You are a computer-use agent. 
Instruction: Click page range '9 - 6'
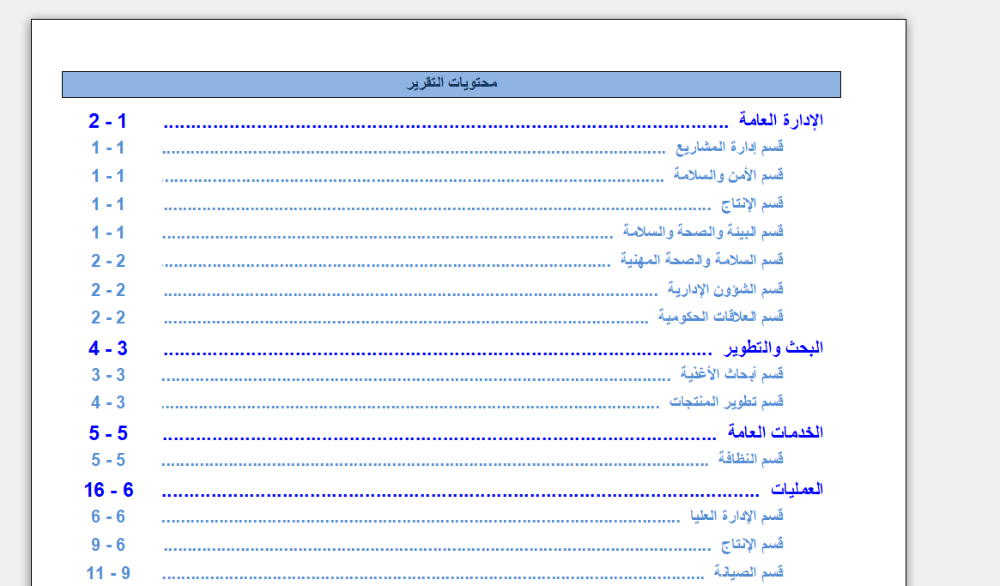point(108,545)
